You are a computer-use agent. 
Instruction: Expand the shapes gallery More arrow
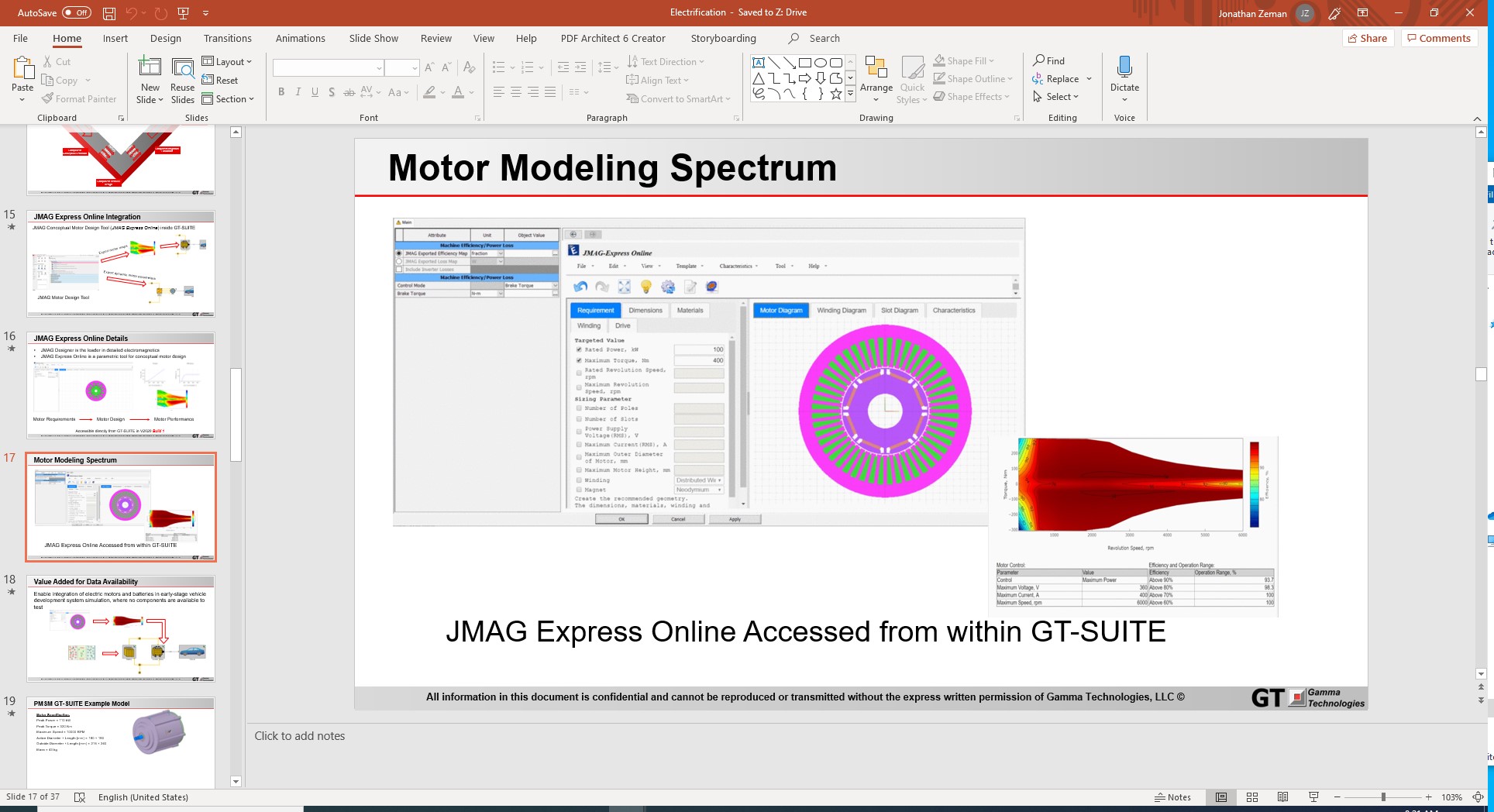coord(850,95)
